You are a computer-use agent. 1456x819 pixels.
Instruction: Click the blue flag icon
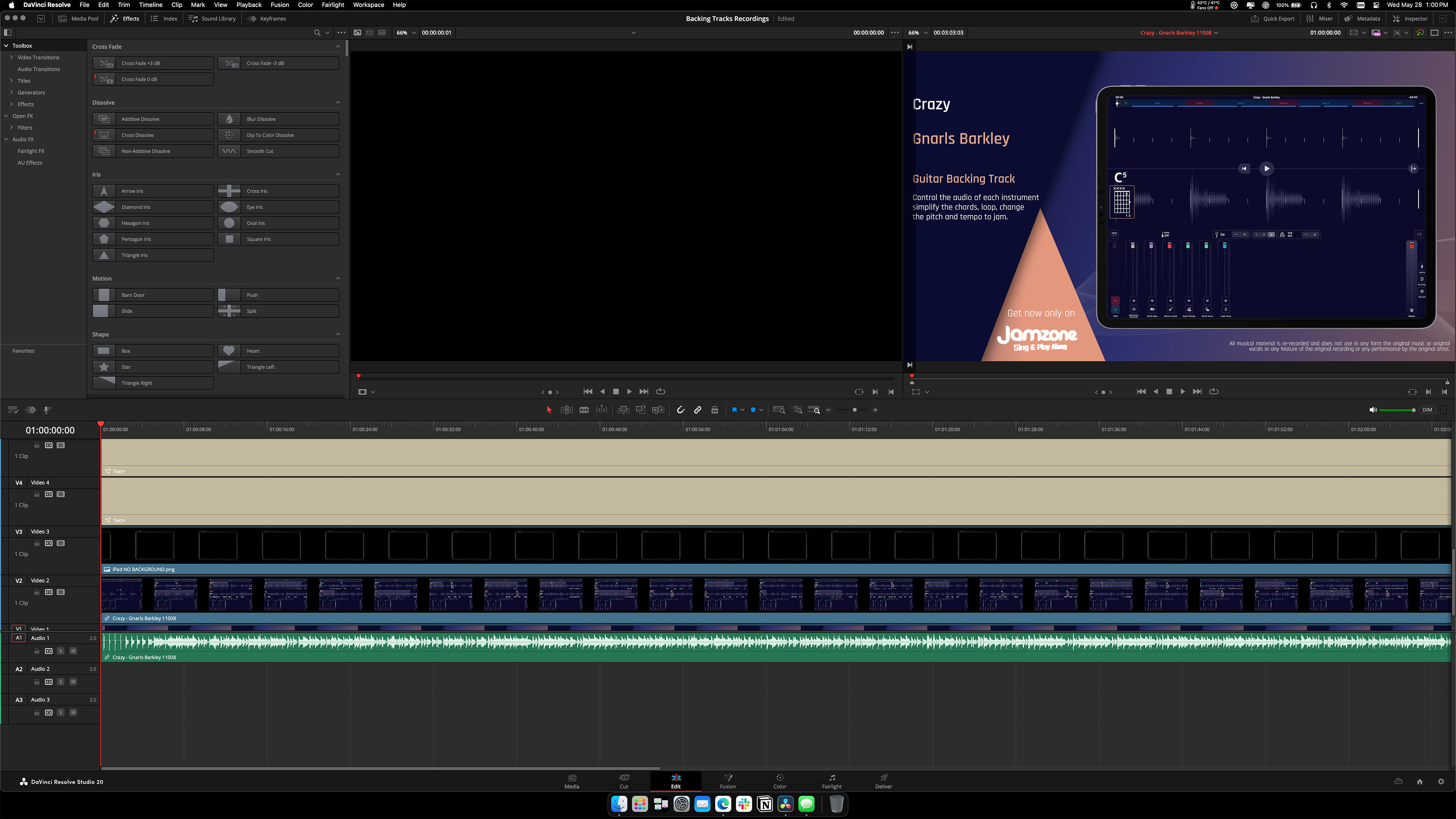click(x=734, y=410)
